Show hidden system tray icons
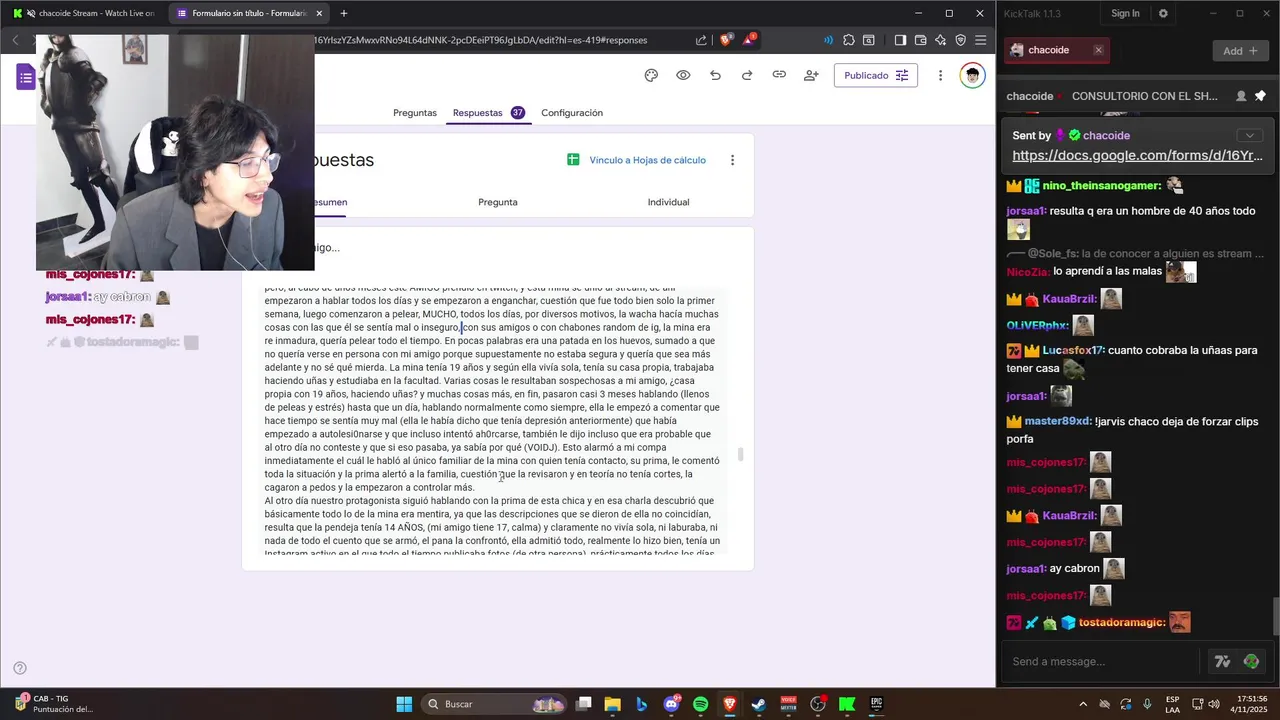The width and height of the screenshot is (1280, 720). 1083,704
